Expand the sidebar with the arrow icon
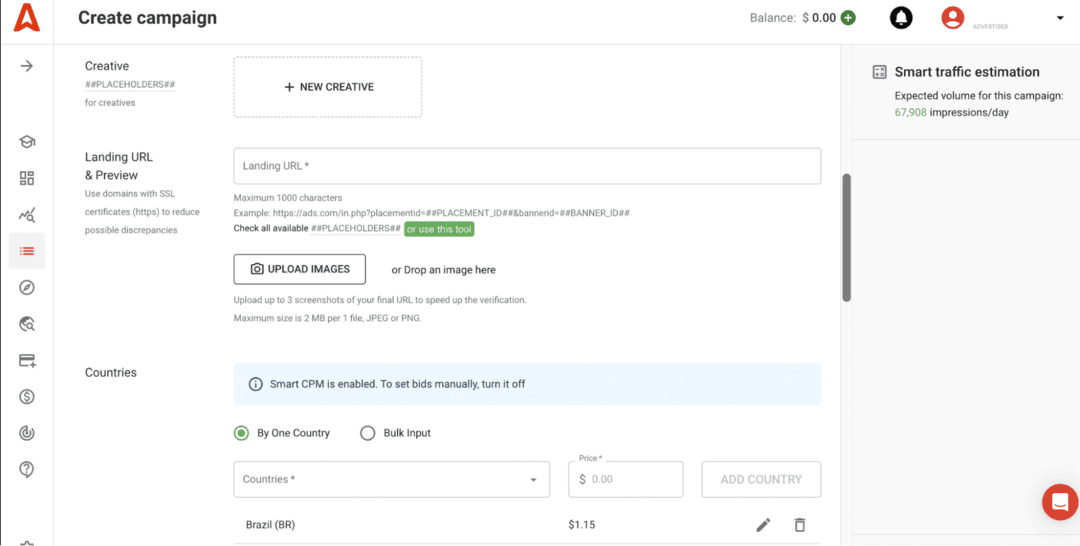Screen dimensions: 1080x546 click(27, 66)
